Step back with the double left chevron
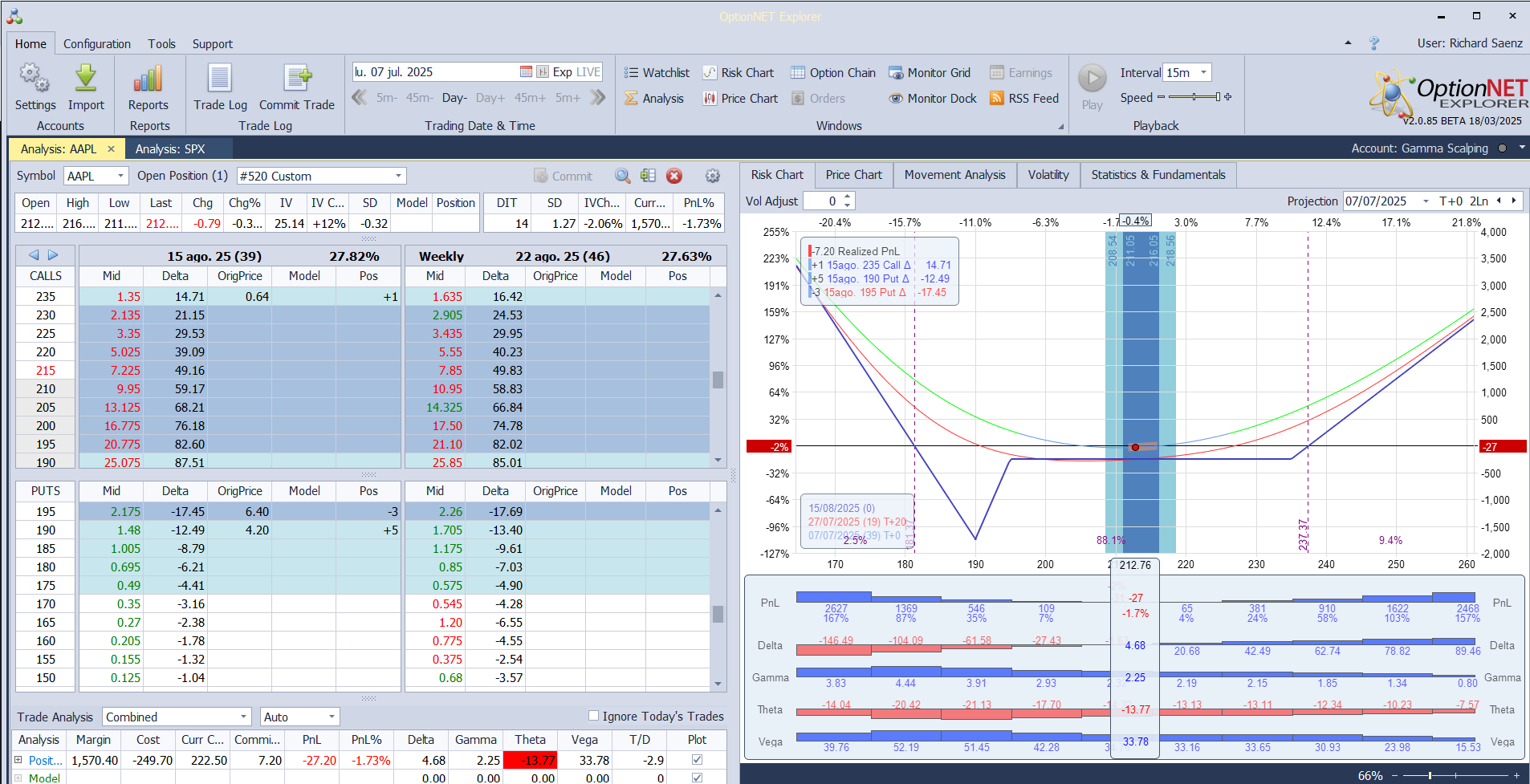 (360, 97)
